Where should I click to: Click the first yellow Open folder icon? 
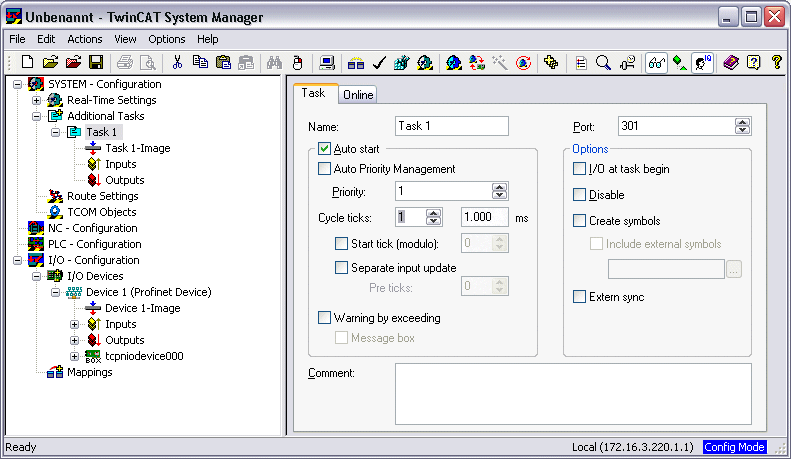(x=50, y=63)
